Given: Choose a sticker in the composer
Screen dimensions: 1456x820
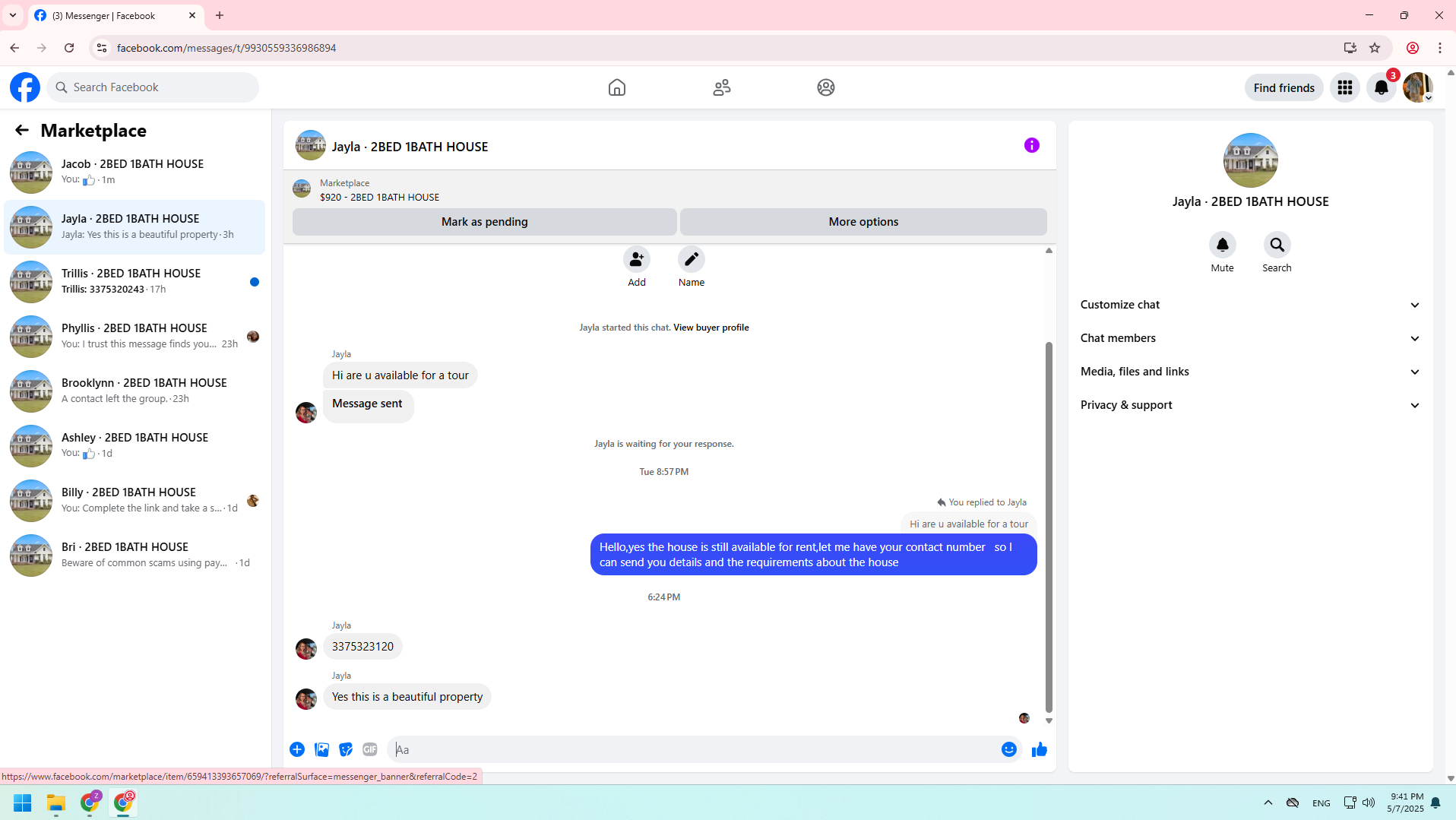Looking at the screenshot, I should click(346, 749).
